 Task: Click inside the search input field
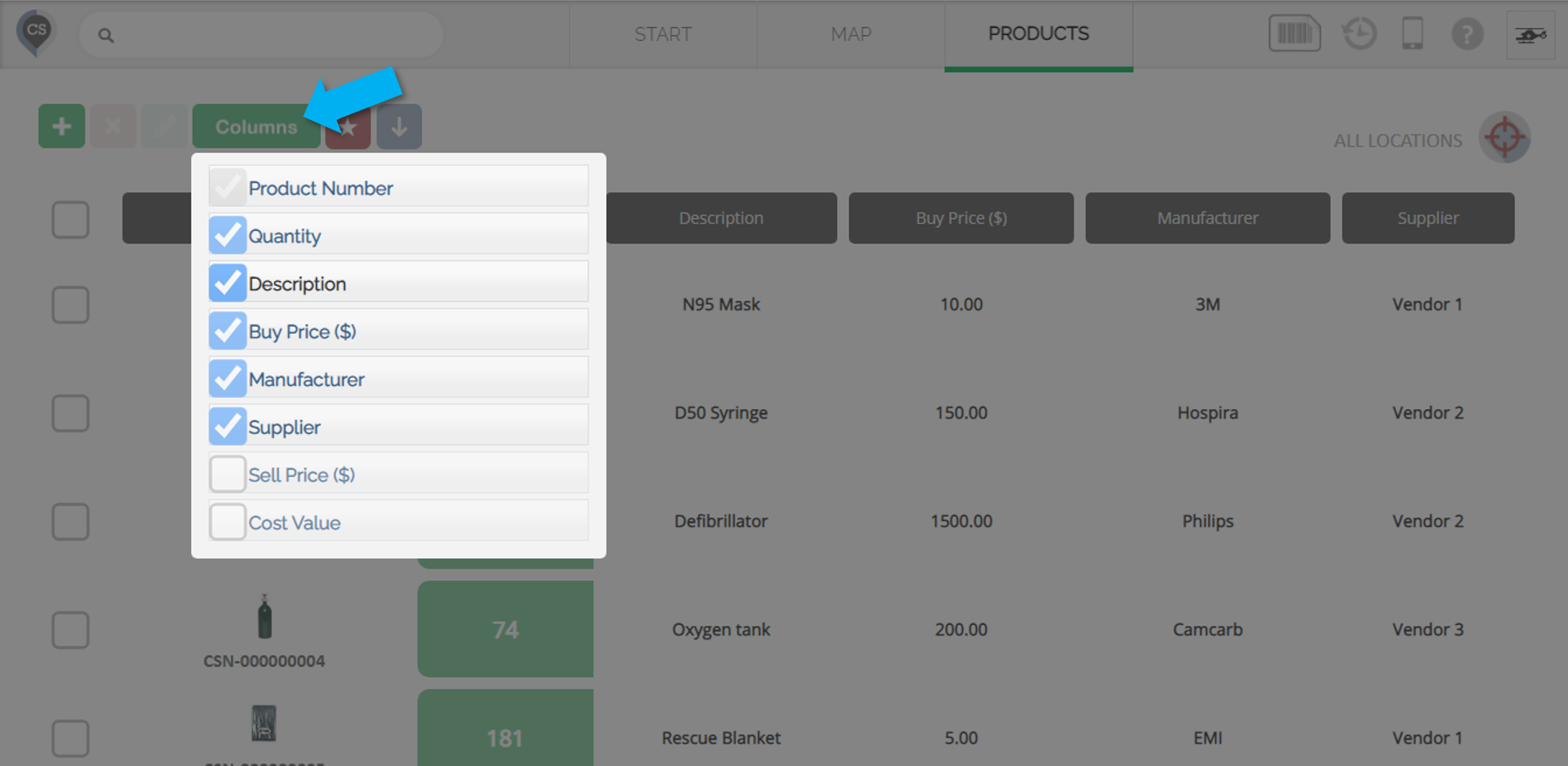pos(261,35)
